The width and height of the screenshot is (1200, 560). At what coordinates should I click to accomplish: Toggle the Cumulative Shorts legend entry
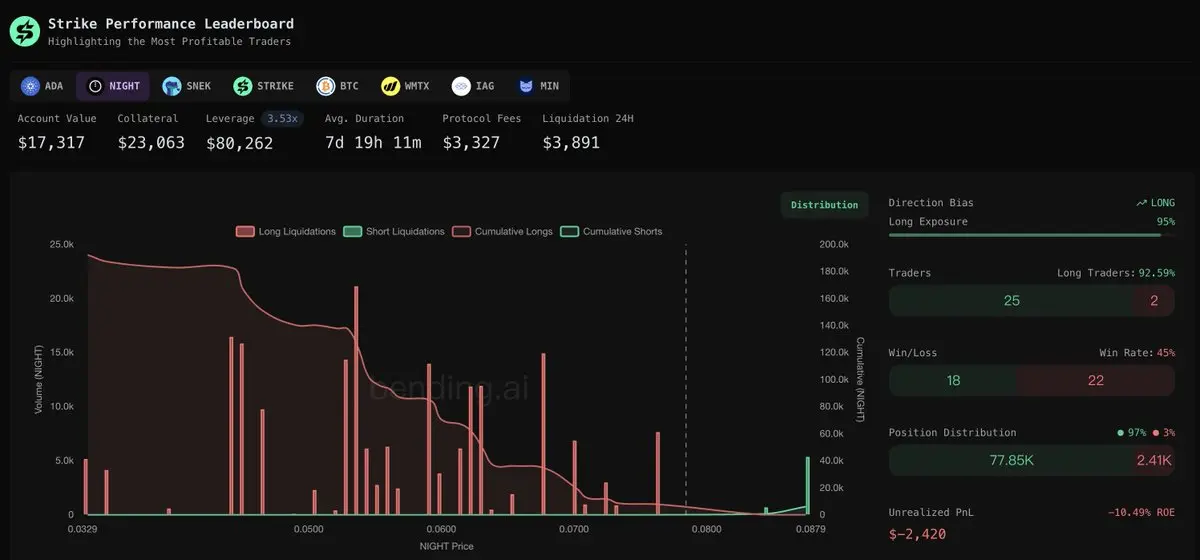(x=611, y=231)
